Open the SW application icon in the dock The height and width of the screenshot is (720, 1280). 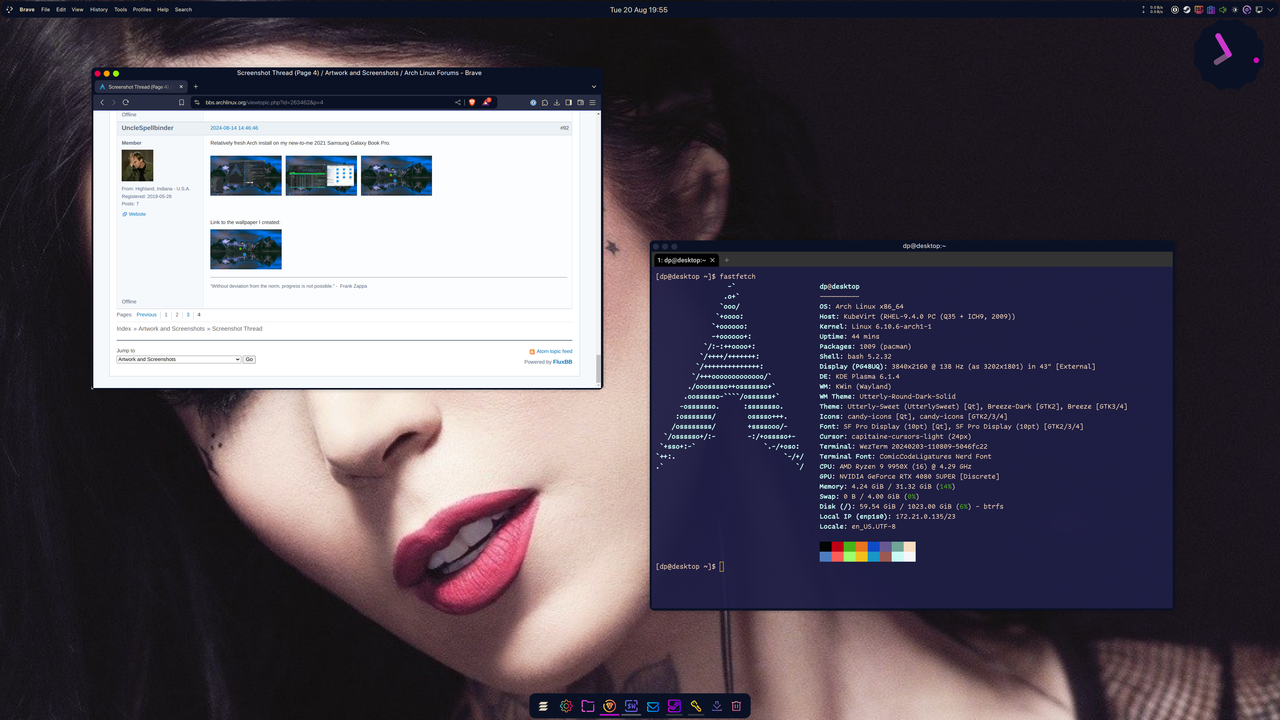[x=631, y=706]
